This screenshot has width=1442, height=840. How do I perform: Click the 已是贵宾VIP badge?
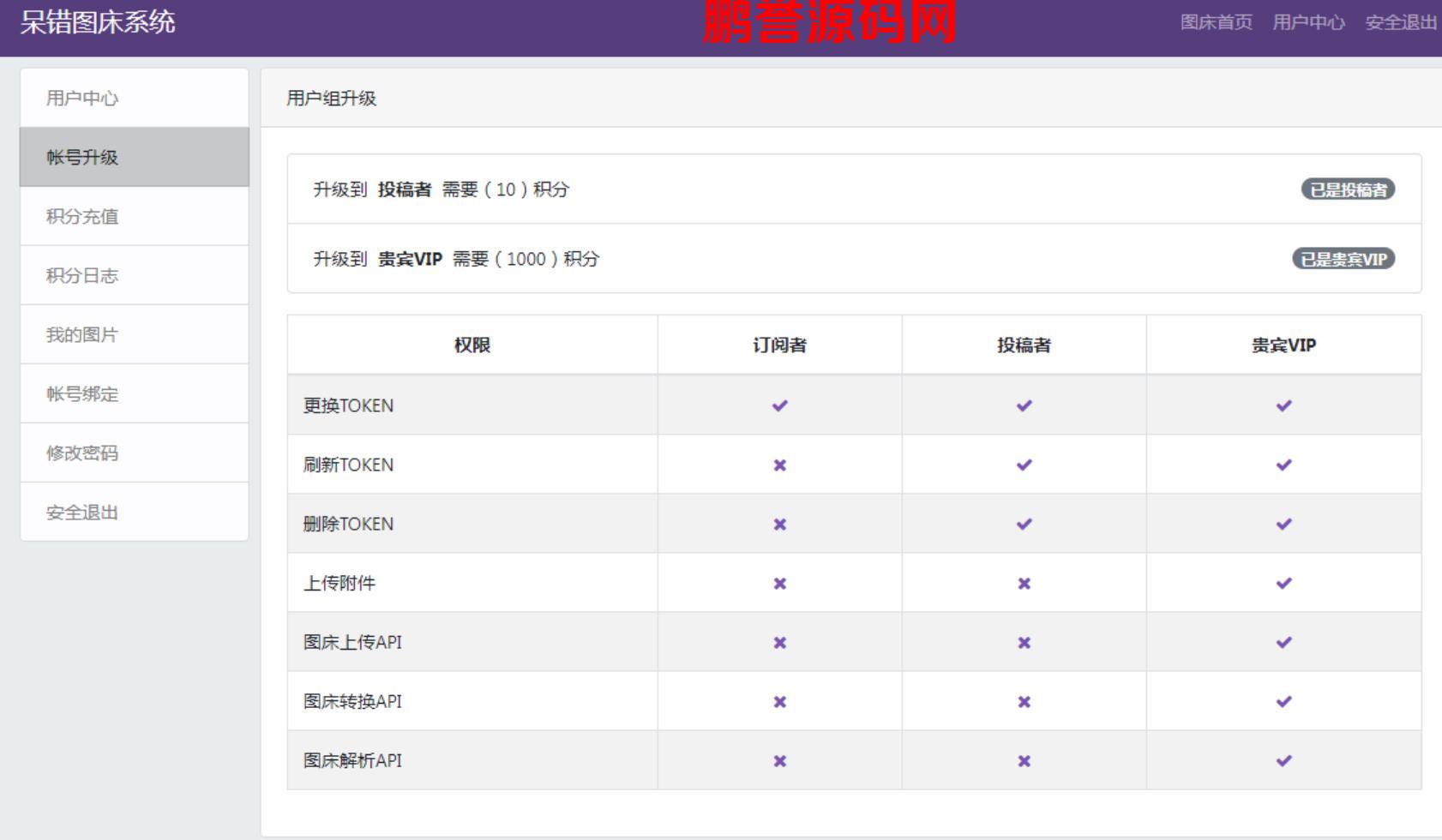[x=1343, y=259]
